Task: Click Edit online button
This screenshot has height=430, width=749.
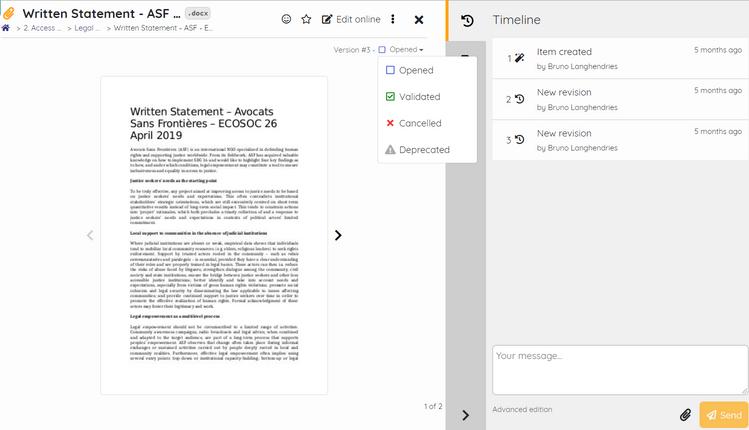Action: (x=351, y=19)
